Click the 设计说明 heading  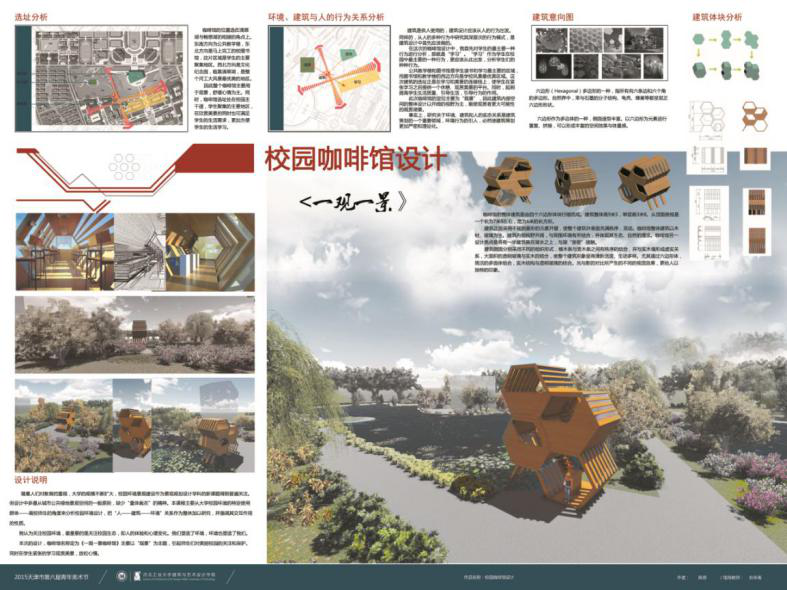38,478
